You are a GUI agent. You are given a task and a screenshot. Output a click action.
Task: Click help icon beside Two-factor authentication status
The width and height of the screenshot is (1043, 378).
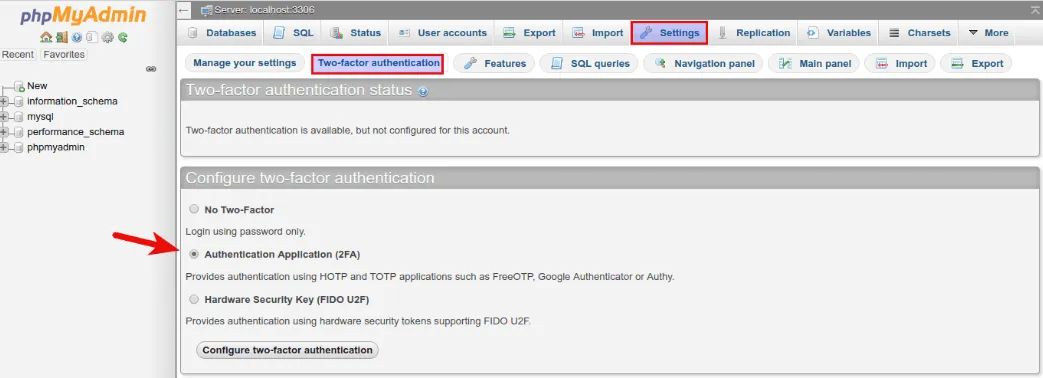pyautogui.click(x=423, y=92)
